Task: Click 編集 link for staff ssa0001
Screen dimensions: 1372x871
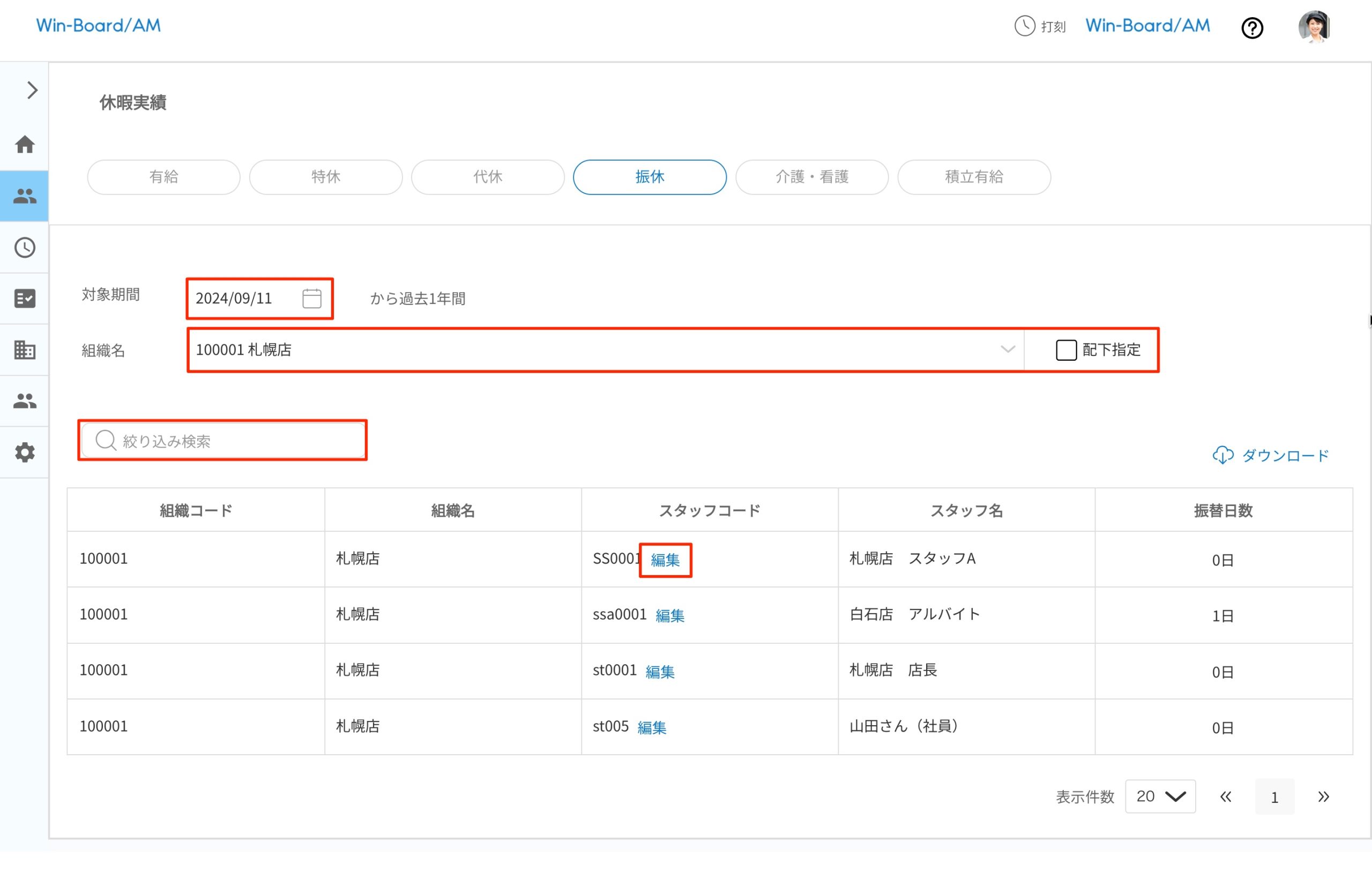Action: tap(669, 615)
